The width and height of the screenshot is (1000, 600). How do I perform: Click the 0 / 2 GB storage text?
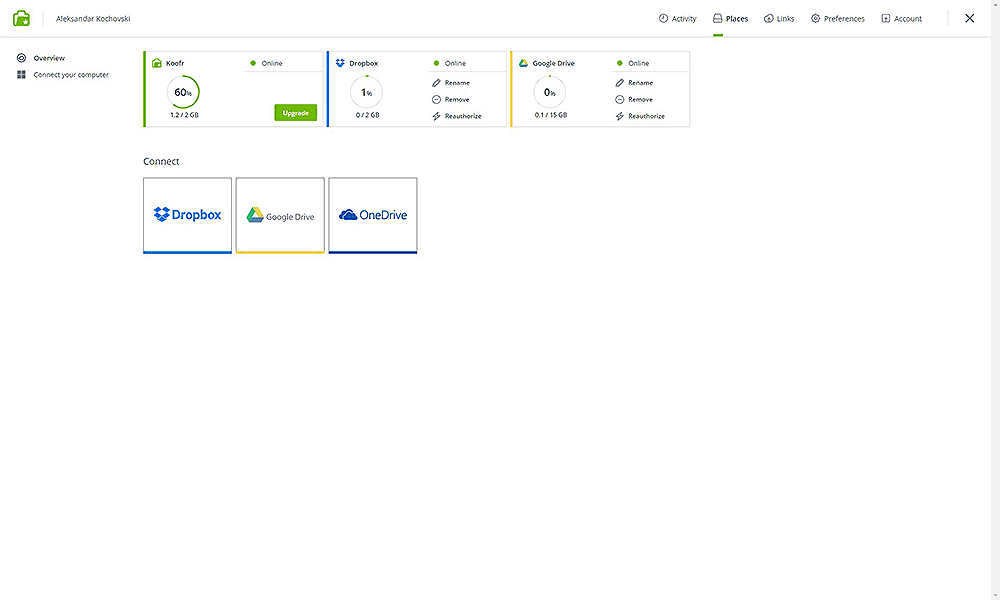367,115
